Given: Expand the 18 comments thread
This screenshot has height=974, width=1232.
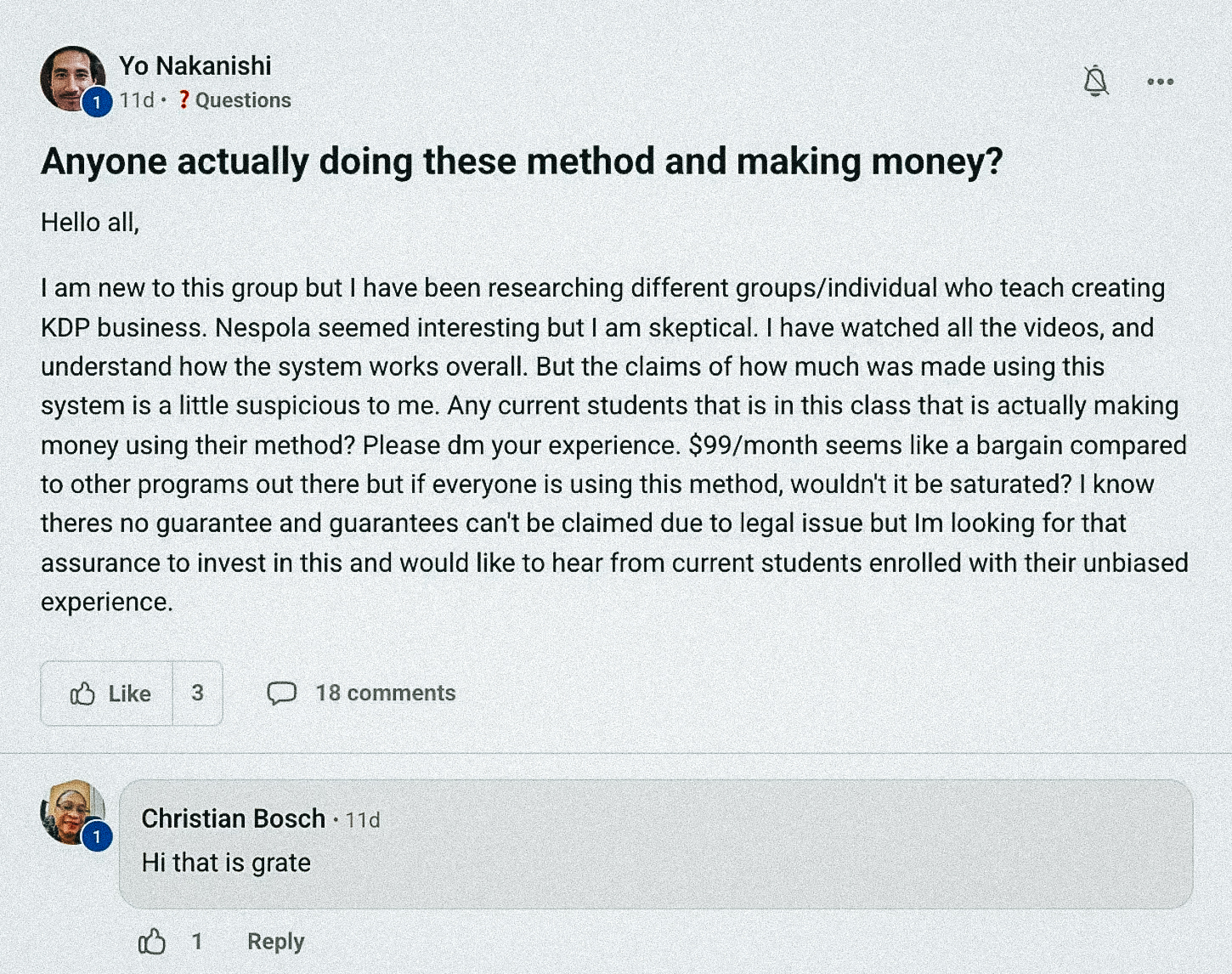Looking at the screenshot, I should click(x=385, y=694).
